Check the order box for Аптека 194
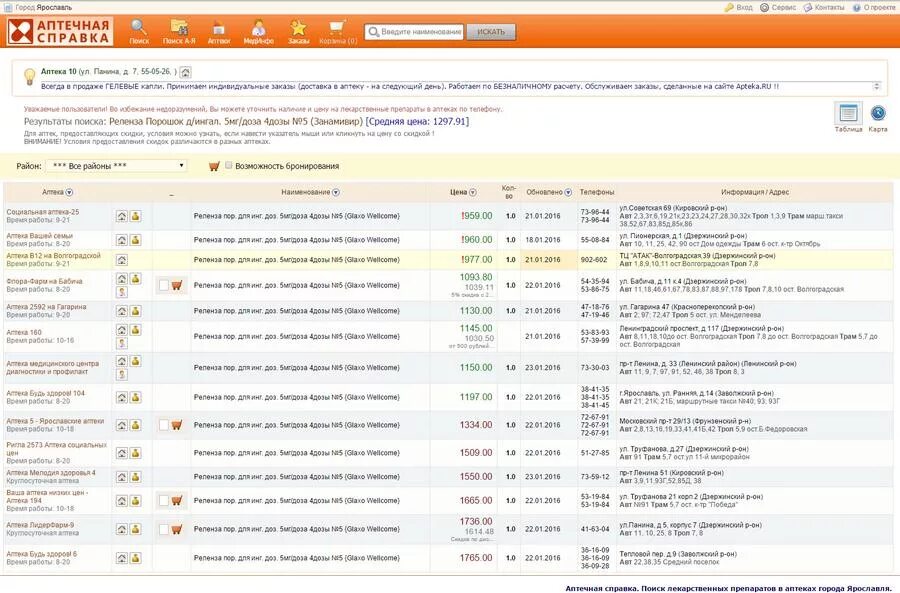900x593 pixels. [x=164, y=501]
